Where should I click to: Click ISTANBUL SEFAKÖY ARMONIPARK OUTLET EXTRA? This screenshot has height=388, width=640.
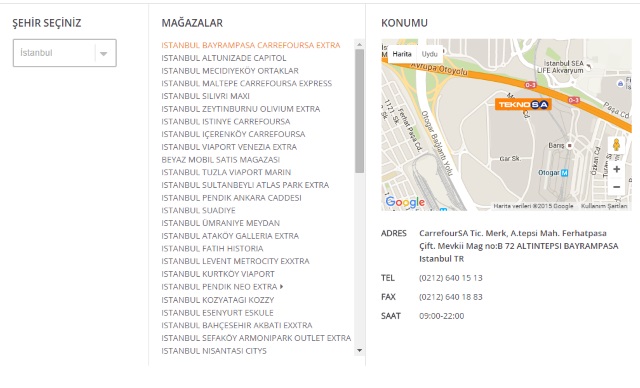click(x=256, y=338)
